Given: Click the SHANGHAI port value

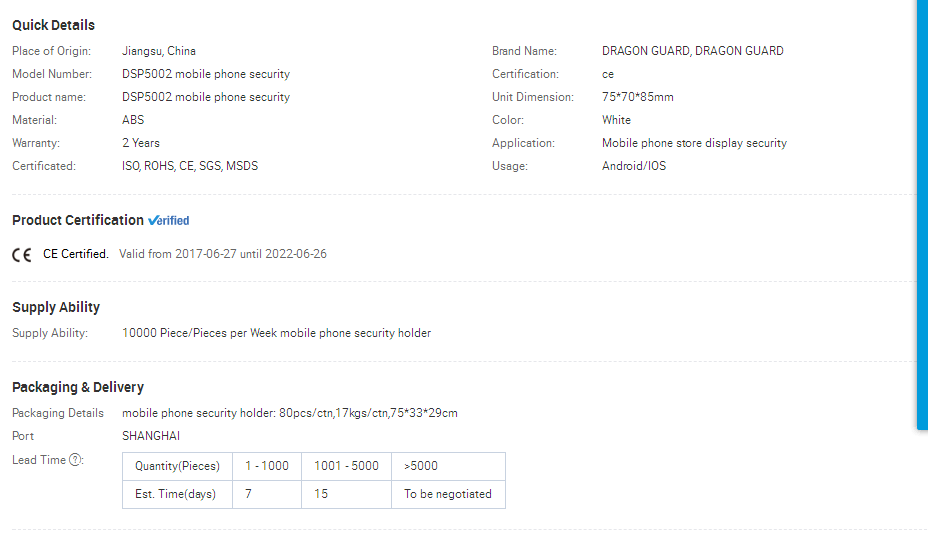Looking at the screenshot, I should (151, 436).
